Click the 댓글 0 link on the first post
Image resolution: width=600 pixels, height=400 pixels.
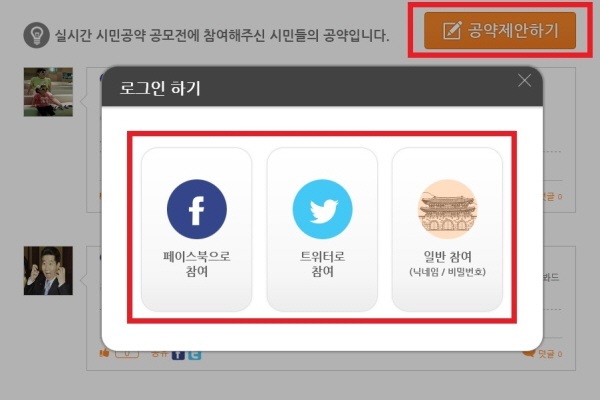pyautogui.click(x=553, y=197)
